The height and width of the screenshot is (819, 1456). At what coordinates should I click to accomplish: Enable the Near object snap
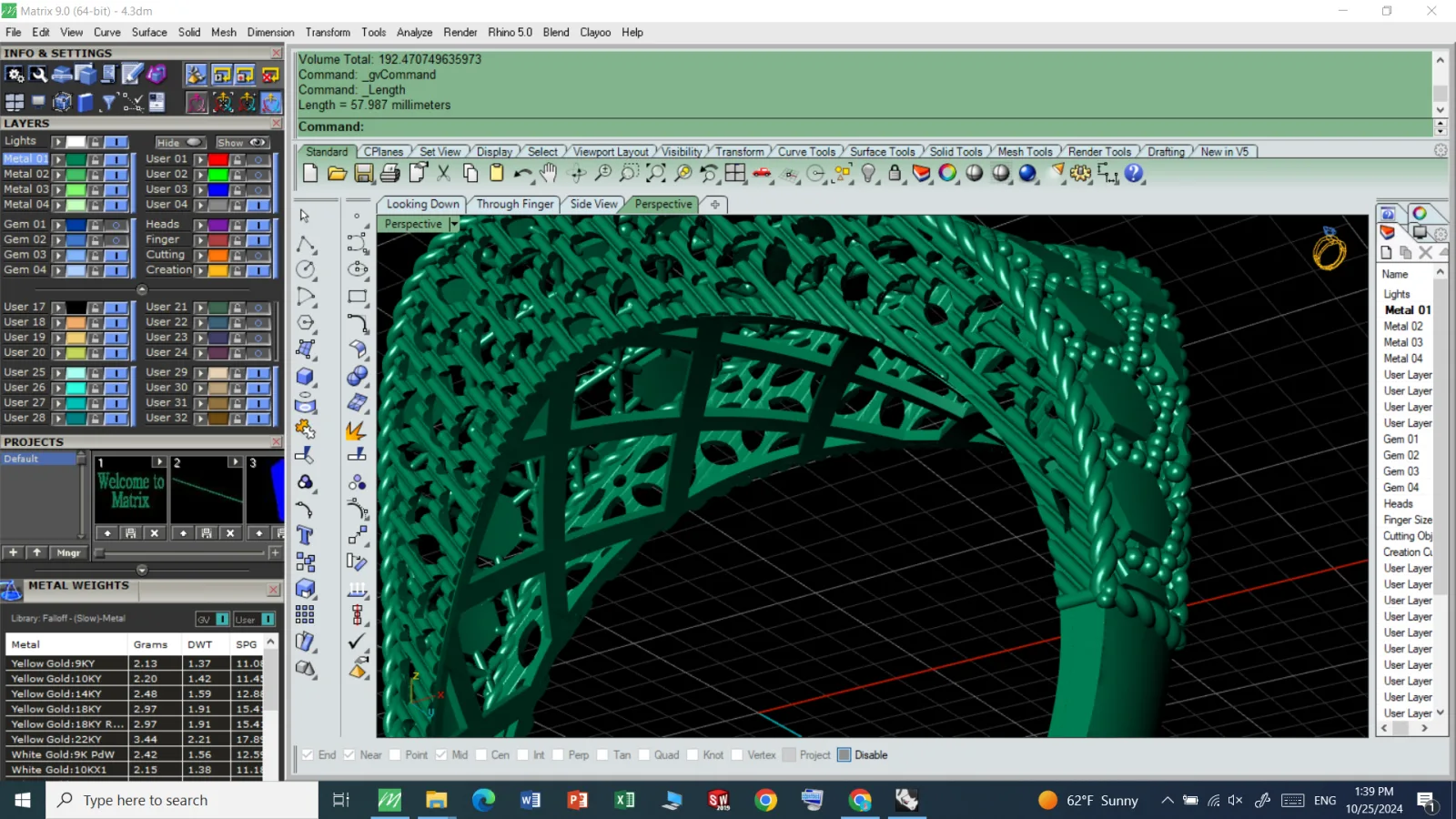click(x=349, y=755)
